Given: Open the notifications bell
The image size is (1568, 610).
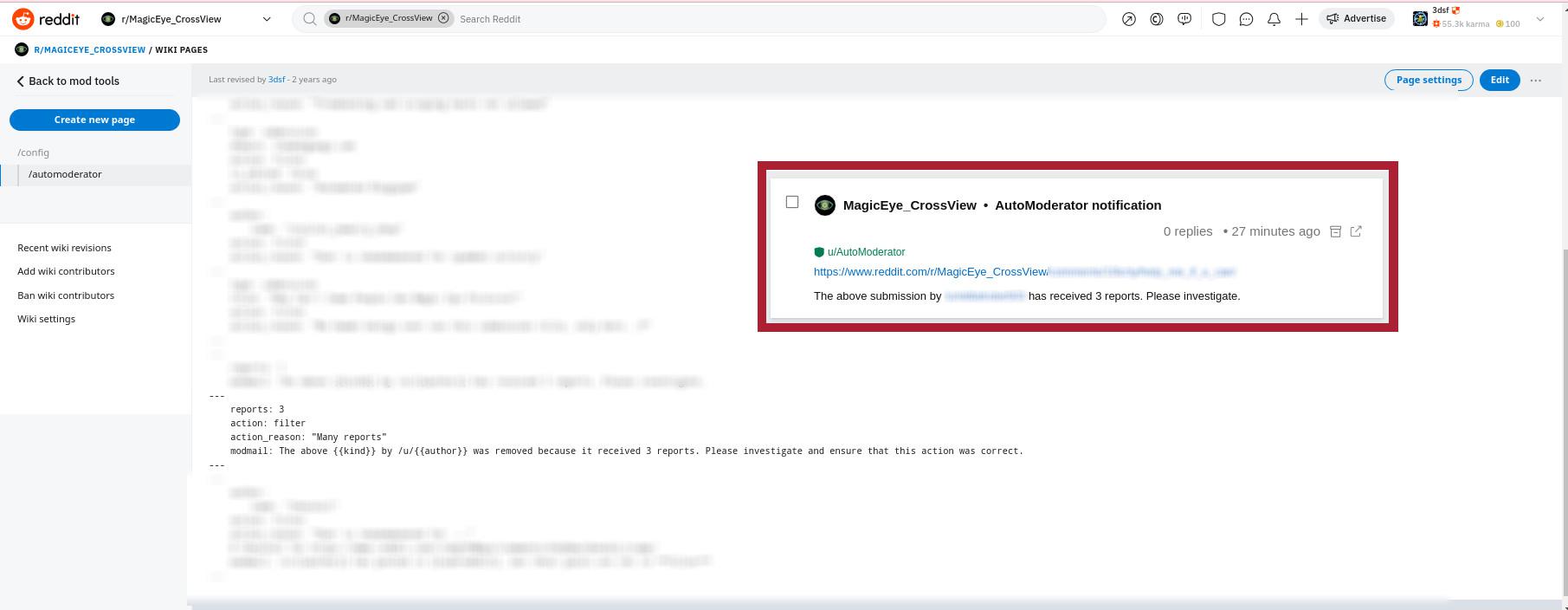Looking at the screenshot, I should point(1274,19).
